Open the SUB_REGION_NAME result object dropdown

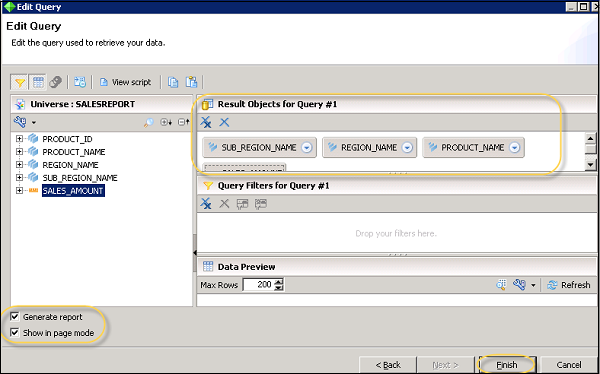click(x=307, y=147)
